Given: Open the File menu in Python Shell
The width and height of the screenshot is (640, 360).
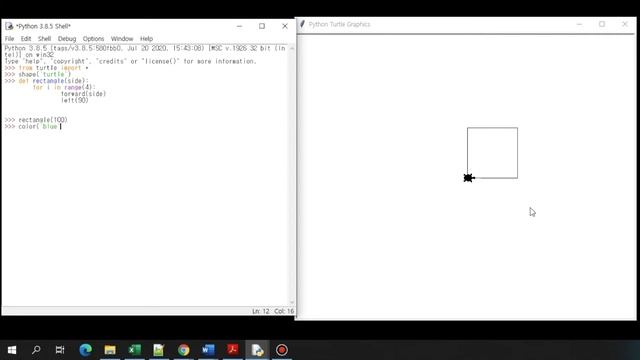Looking at the screenshot, I should point(9,39).
